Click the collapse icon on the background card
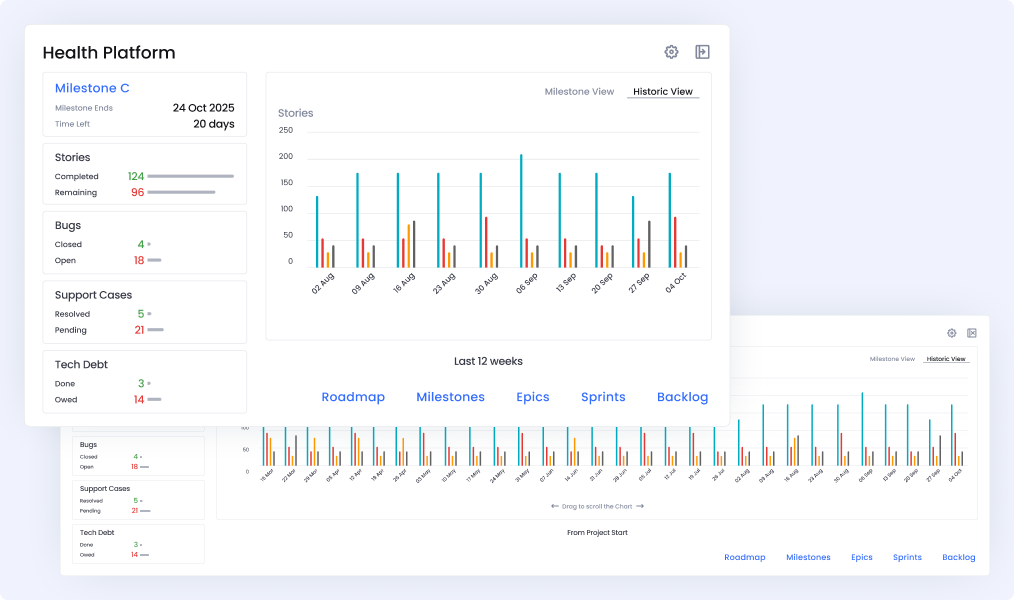This screenshot has width=1014, height=600. (x=971, y=333)
